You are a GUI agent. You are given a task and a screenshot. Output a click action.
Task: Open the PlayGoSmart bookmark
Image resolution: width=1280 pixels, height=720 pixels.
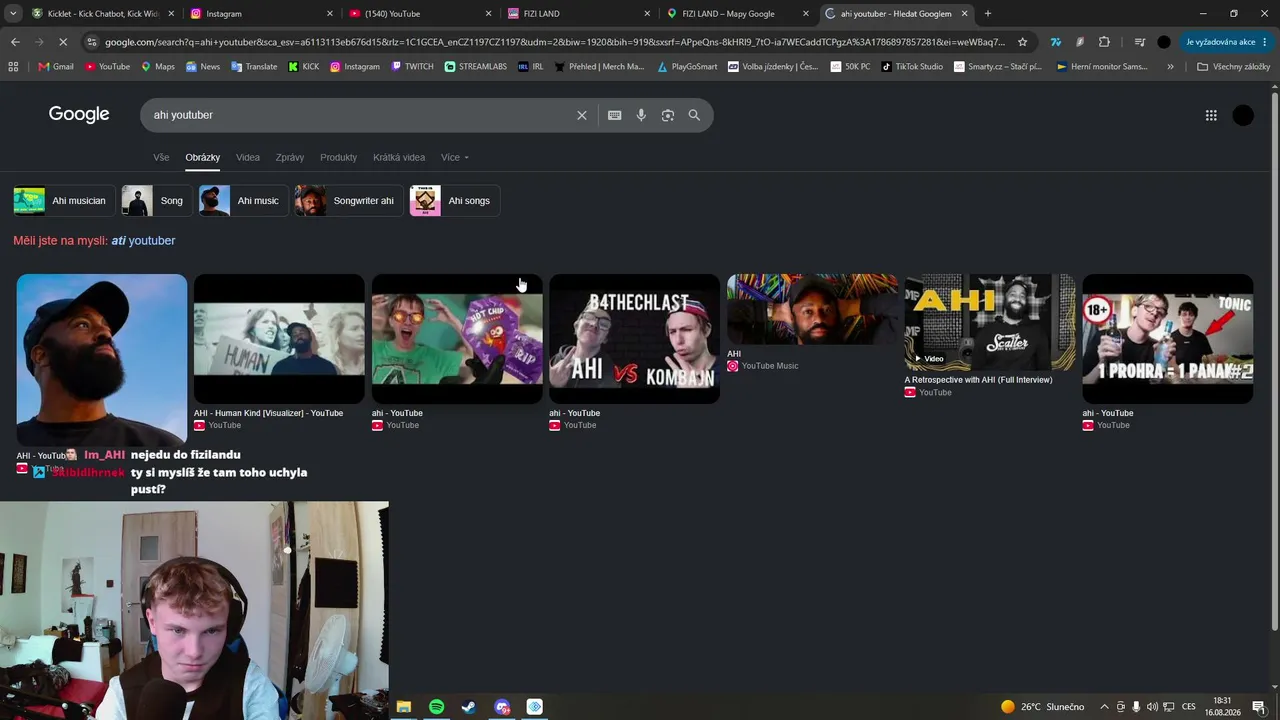pos(687,67)
